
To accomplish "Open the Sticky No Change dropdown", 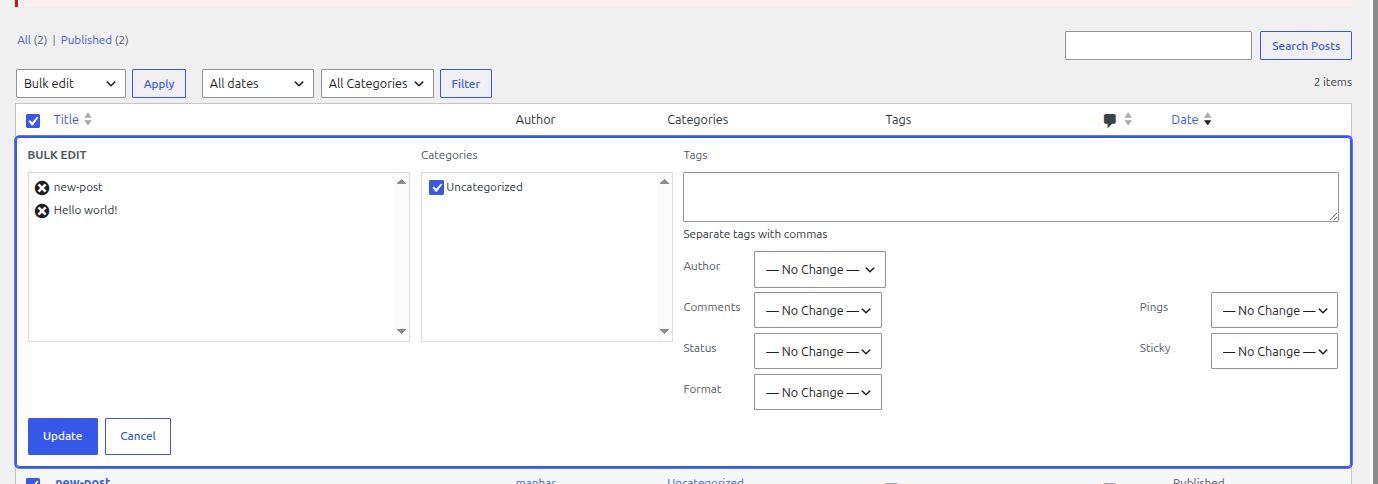I will coord(1274,352).
